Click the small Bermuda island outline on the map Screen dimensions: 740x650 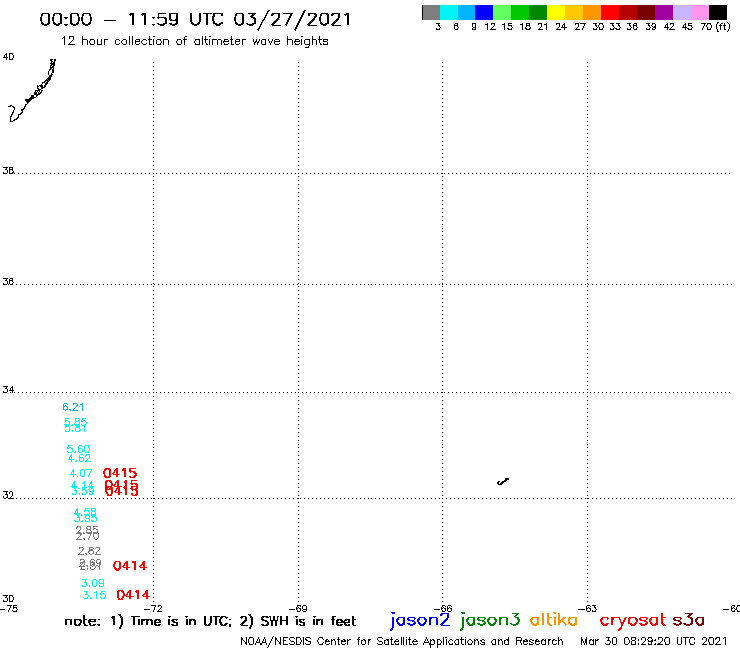coord(503,481)
